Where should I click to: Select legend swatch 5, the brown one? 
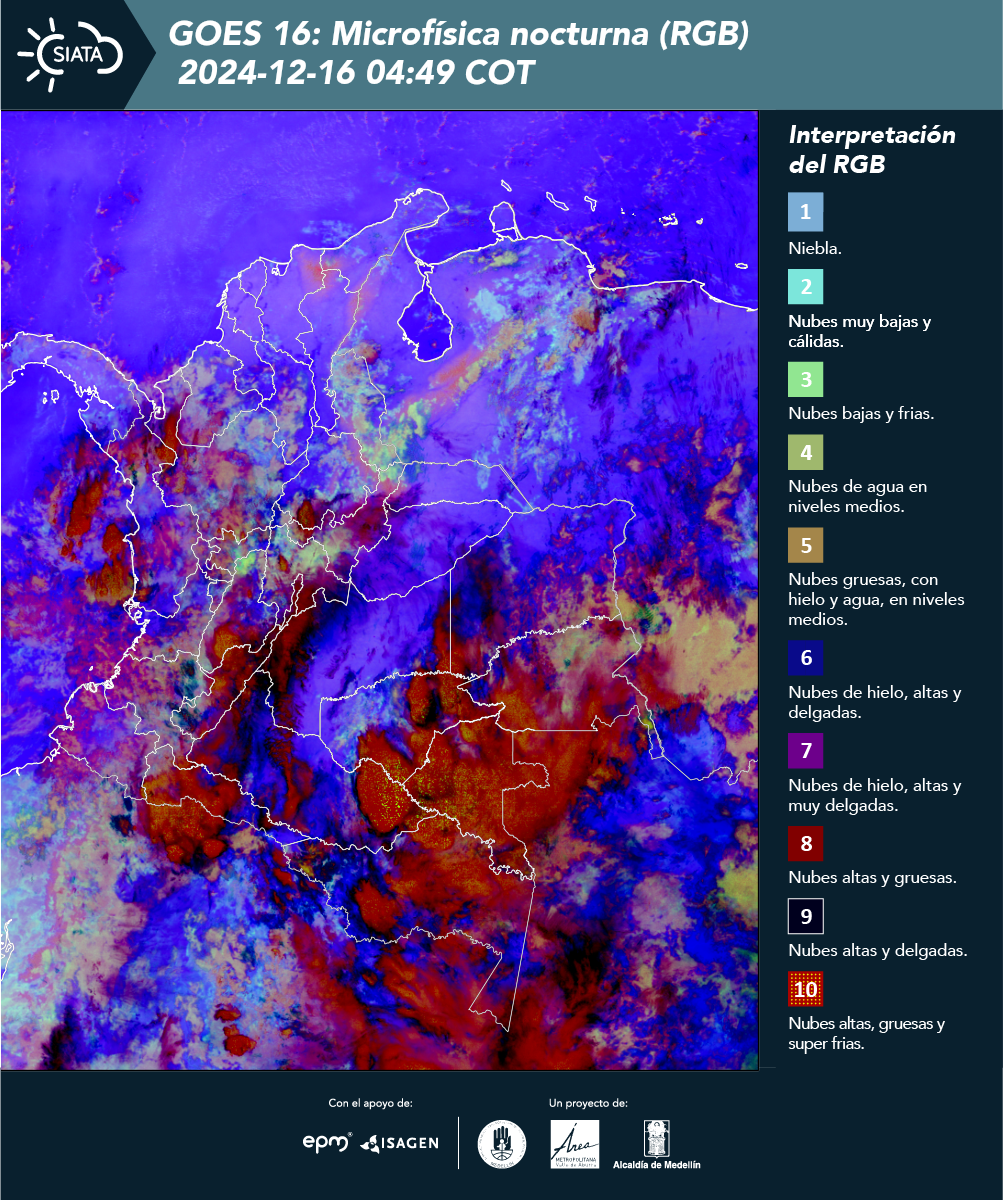pyautogui.click(x=805, y=547)
